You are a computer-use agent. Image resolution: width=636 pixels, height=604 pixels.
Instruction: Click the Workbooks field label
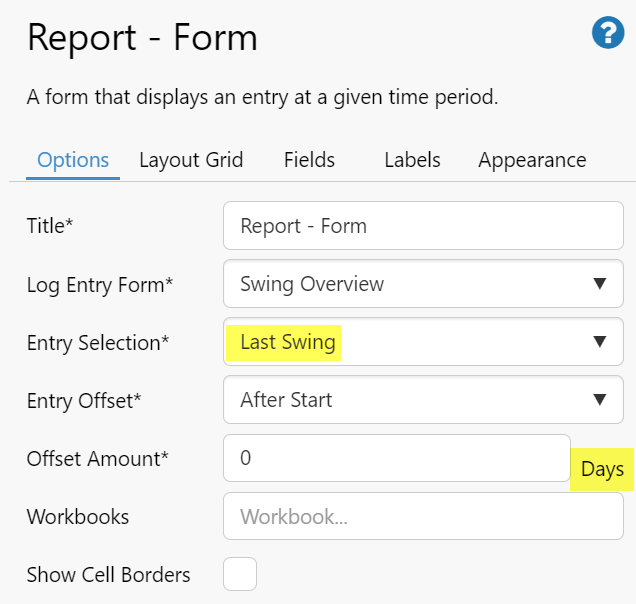(78, 517)
